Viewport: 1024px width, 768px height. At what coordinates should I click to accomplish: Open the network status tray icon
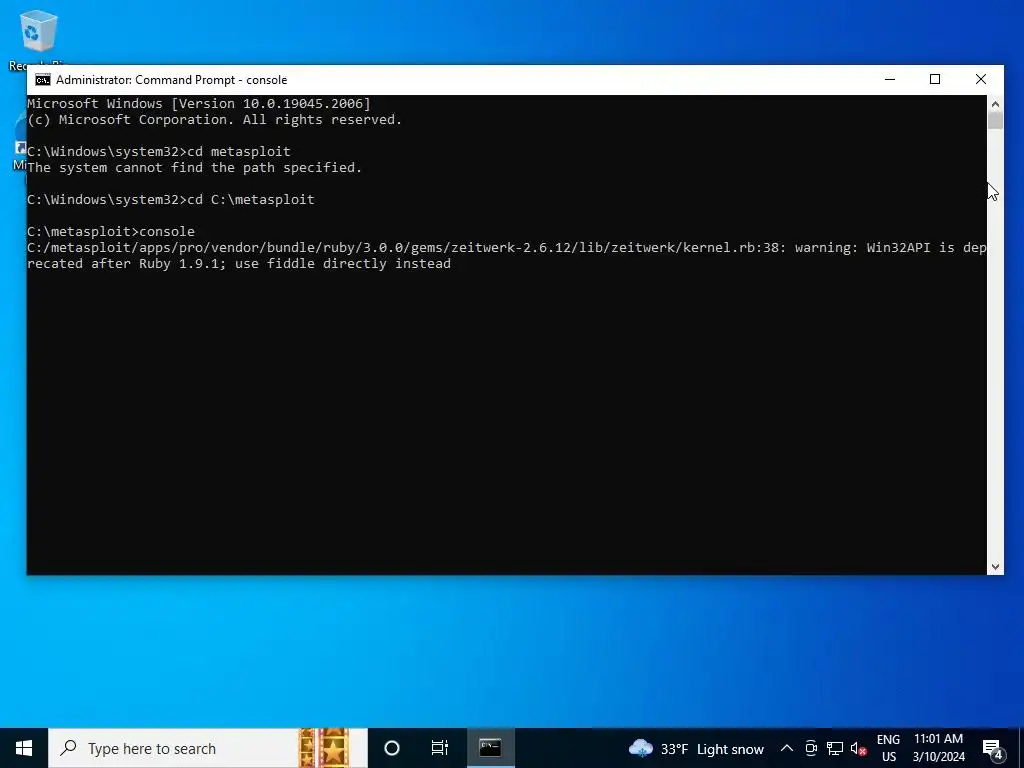pyautogui.click(x=834, y=748)
